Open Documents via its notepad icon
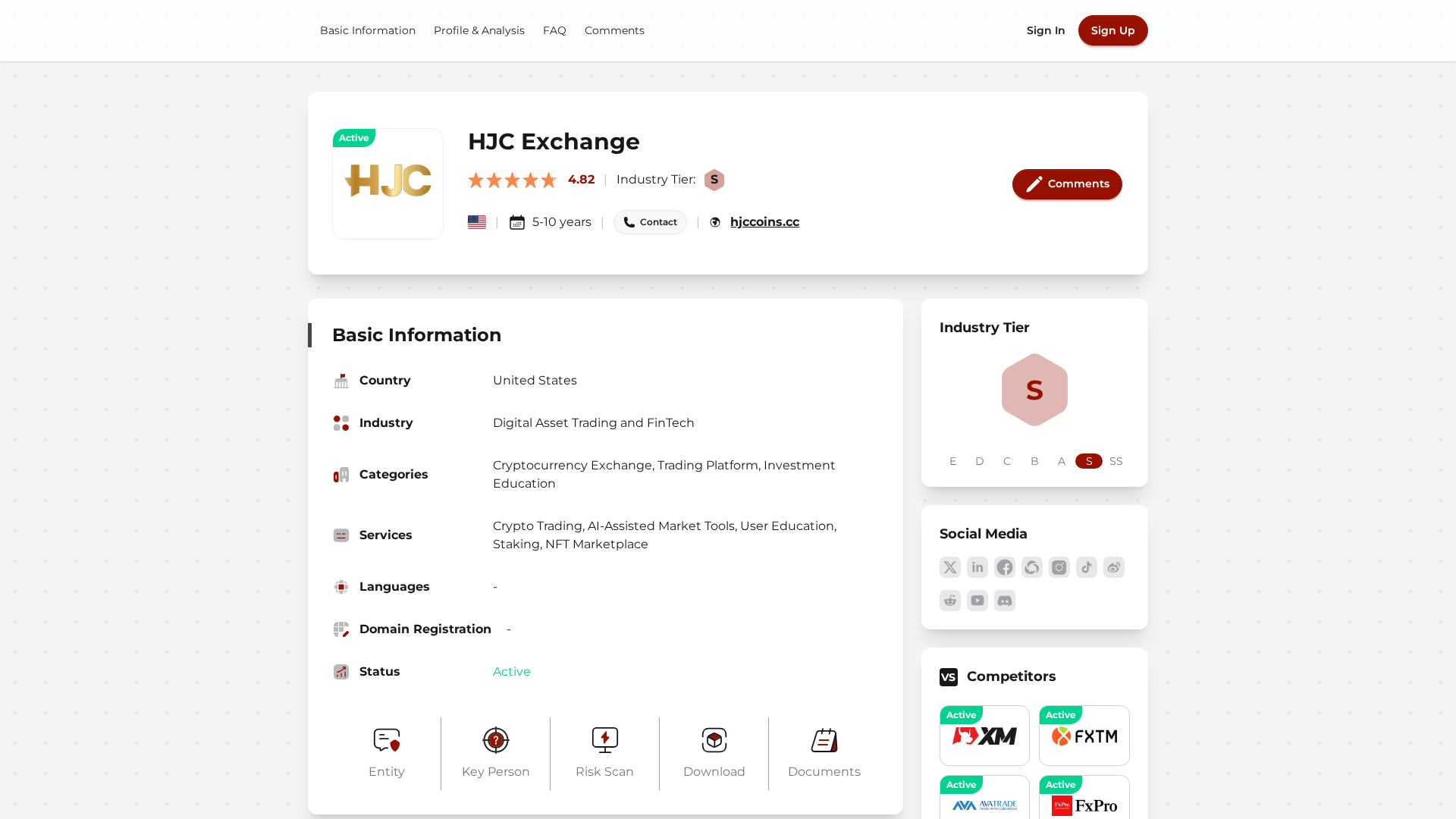1456x819 pixels. tap(824, 740)
